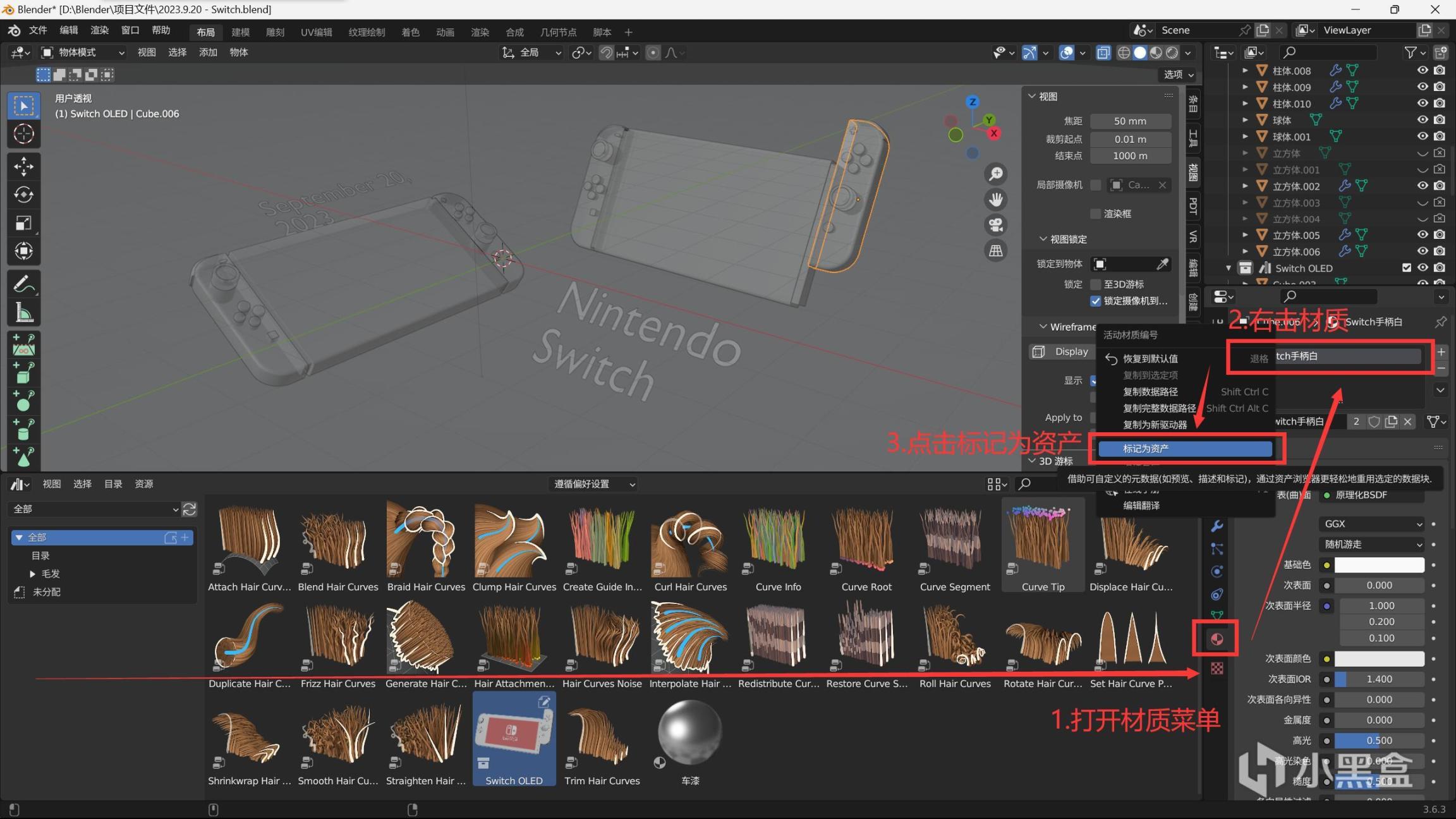Click the 基础色 white color swatch
Image resolution: width=1456 pixels, height=819 pixels.
pos(1379,565)
